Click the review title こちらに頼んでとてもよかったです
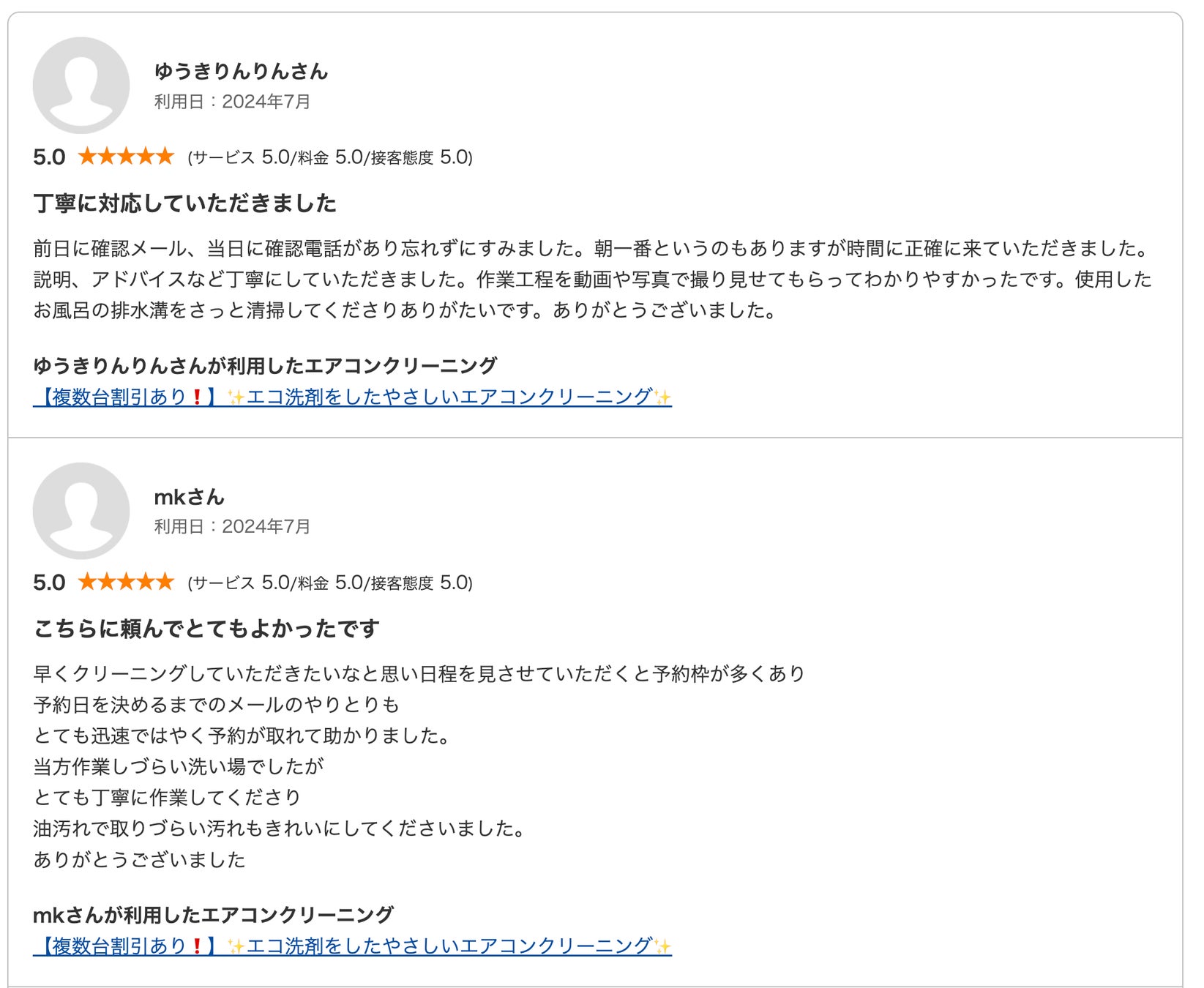Image resolution: width=1204 pixels, height=988 pixels. pos(206,629)
